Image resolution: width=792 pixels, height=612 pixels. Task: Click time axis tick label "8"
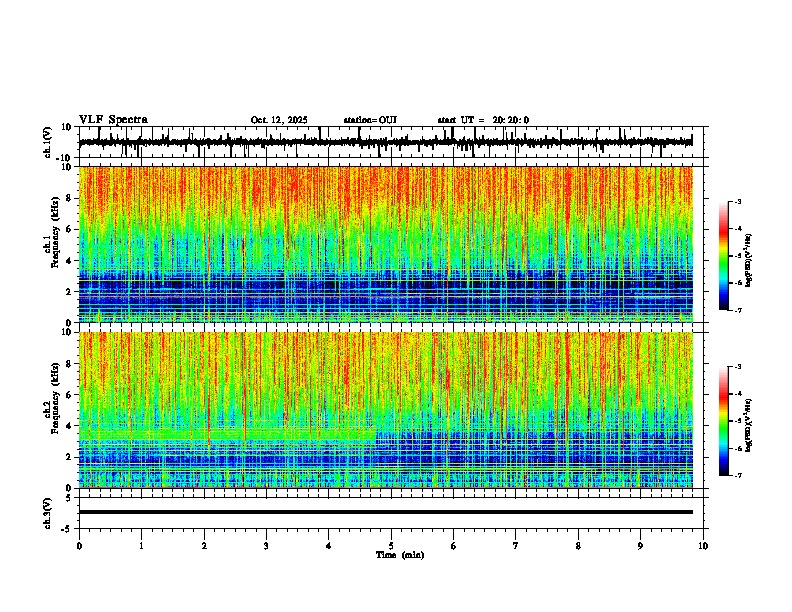click(x=578, y=546)
